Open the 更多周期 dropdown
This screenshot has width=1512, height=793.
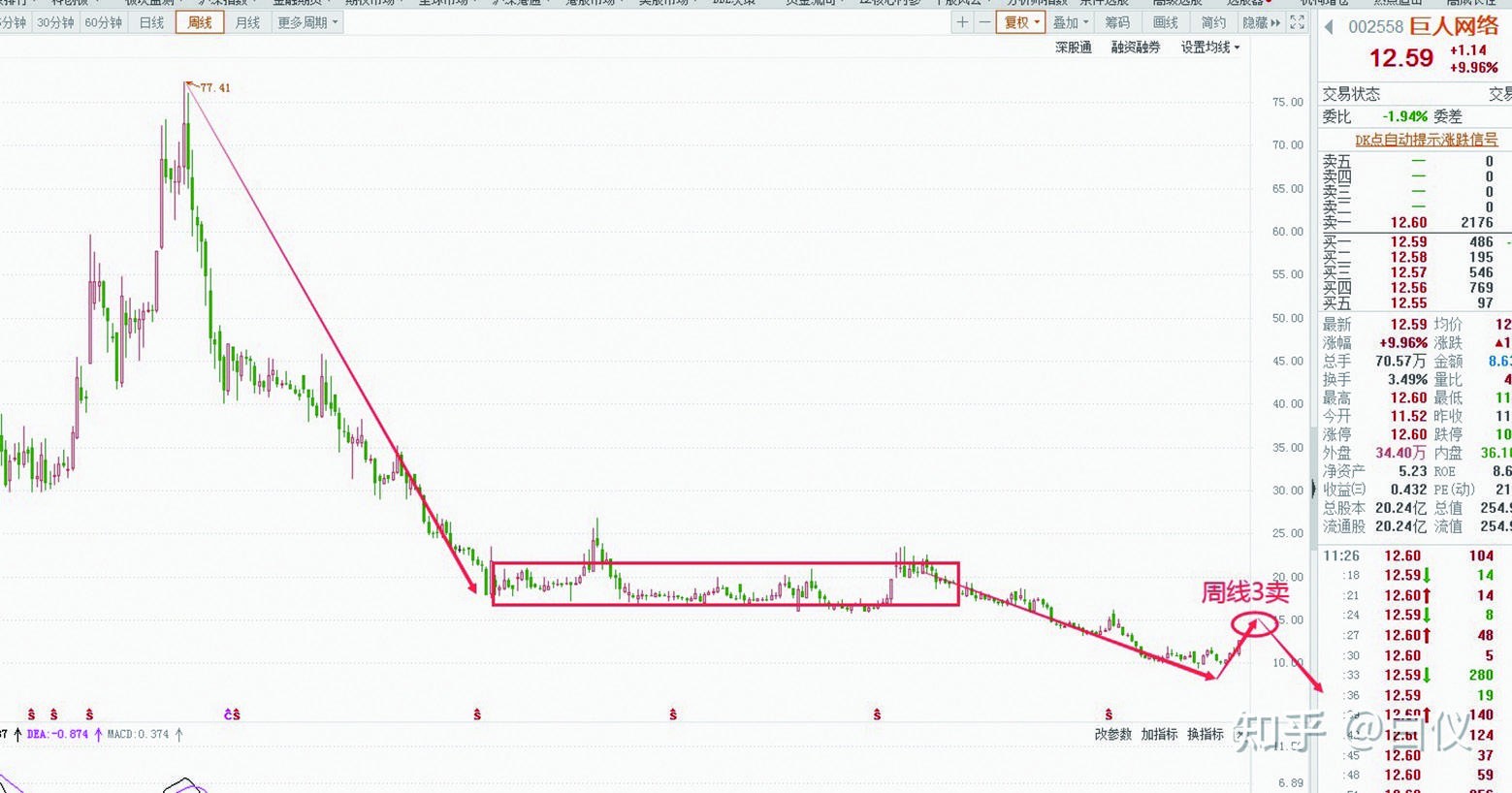tap(307, 22)
